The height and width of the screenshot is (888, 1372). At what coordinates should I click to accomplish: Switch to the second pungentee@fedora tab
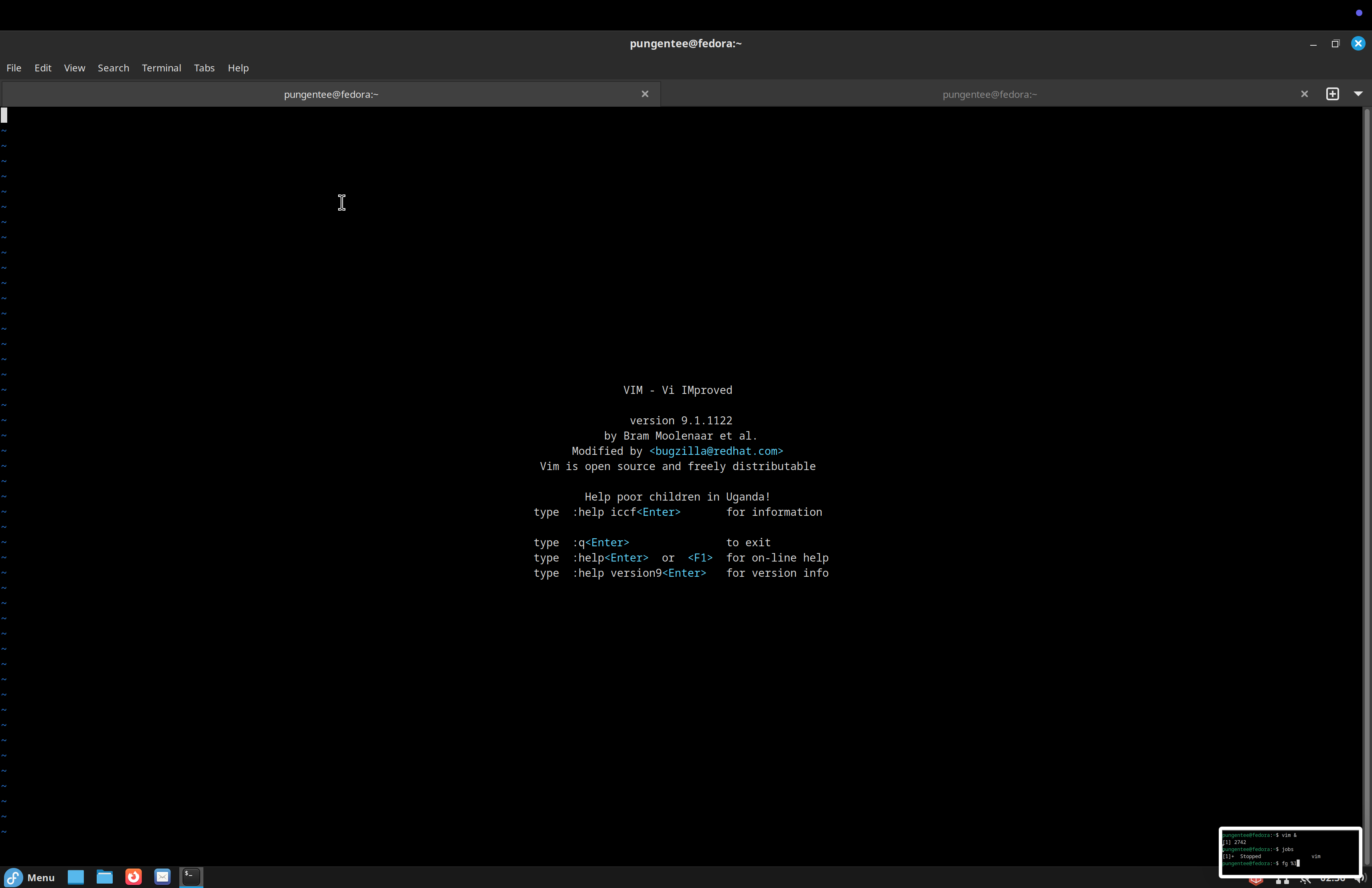[x=989, y=94]
